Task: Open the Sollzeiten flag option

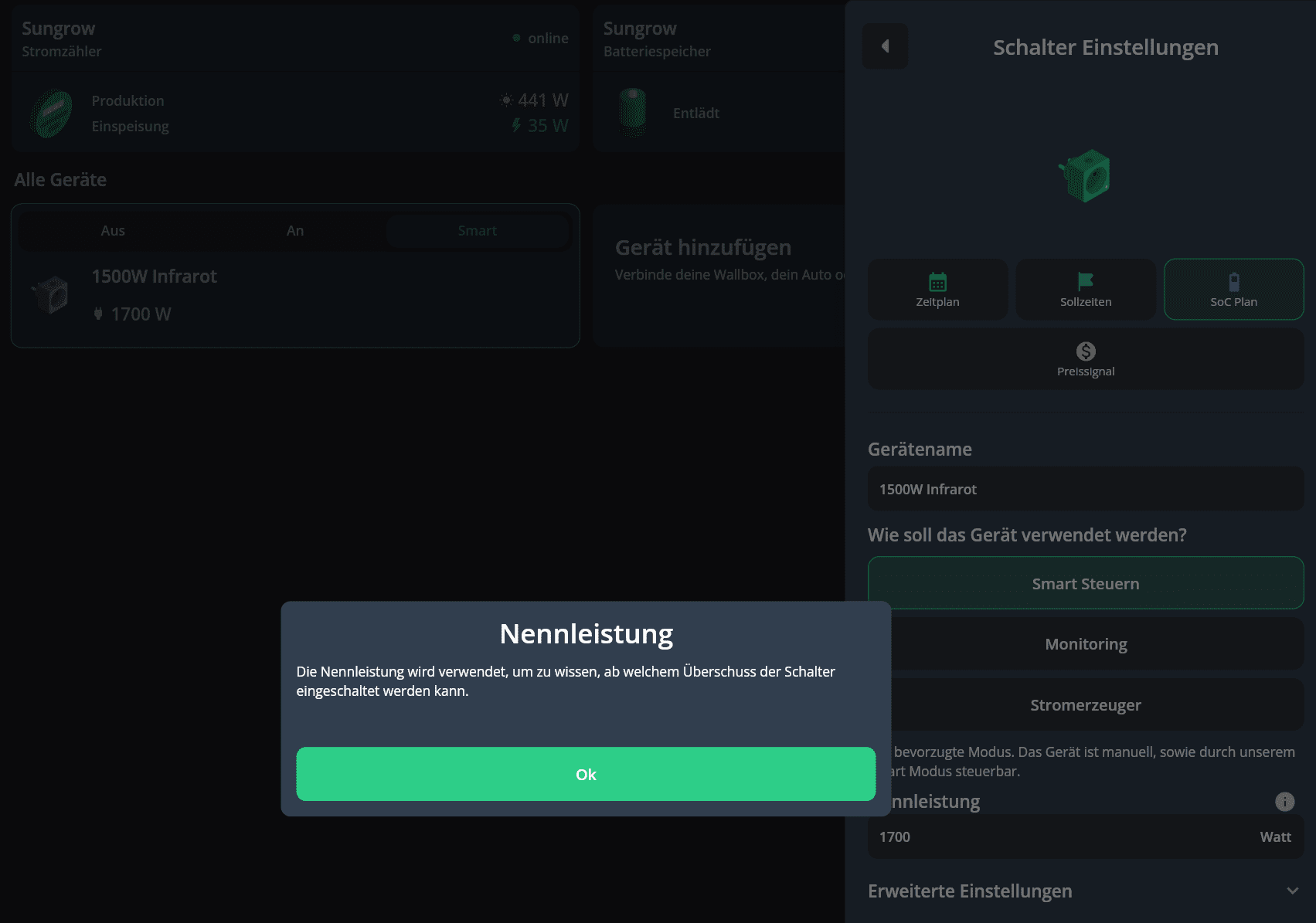Action: click(1085, 290)
